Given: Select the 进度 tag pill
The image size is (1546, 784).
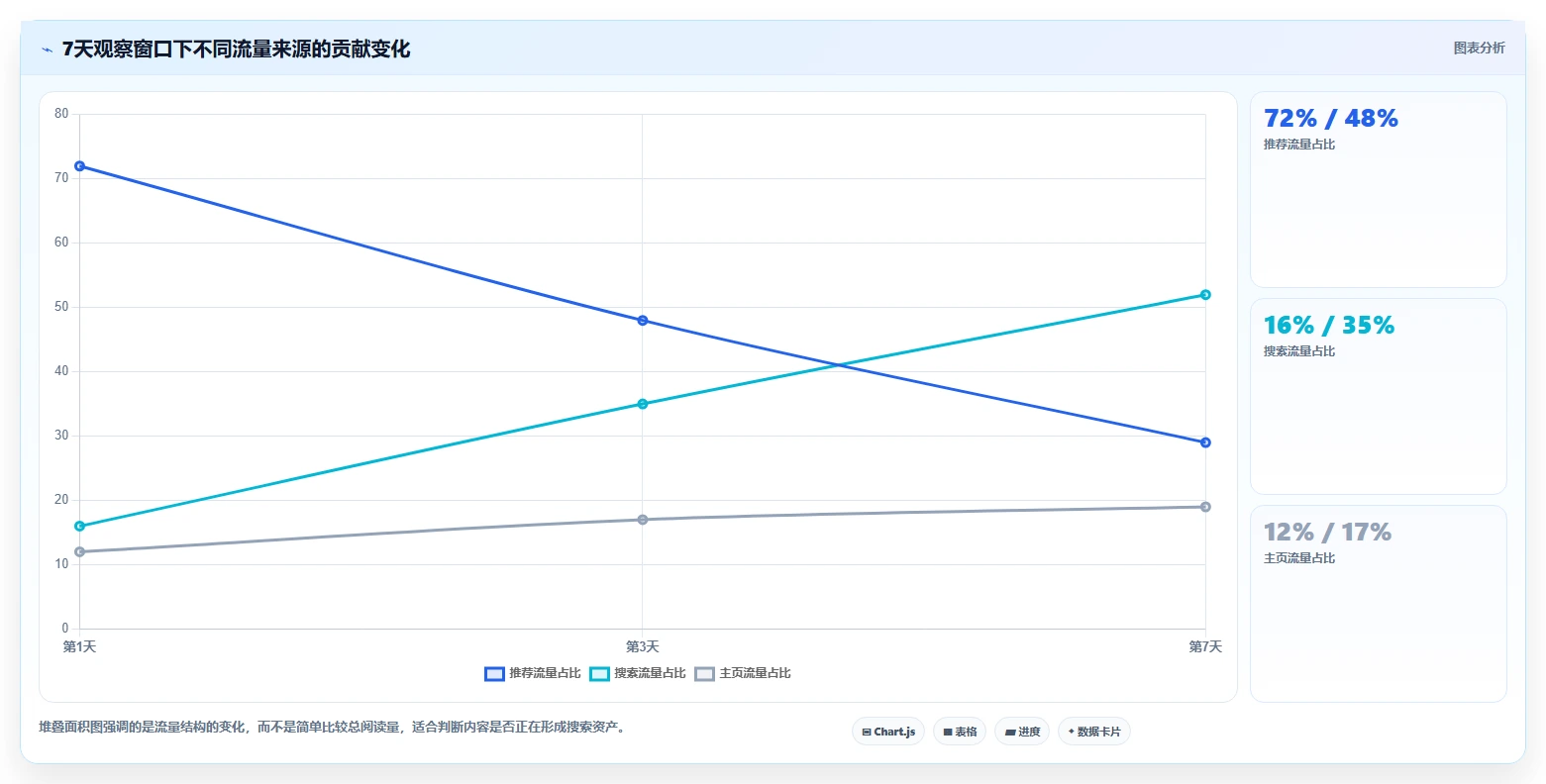Looking at the screenshot, I should tap(1022, 732).
